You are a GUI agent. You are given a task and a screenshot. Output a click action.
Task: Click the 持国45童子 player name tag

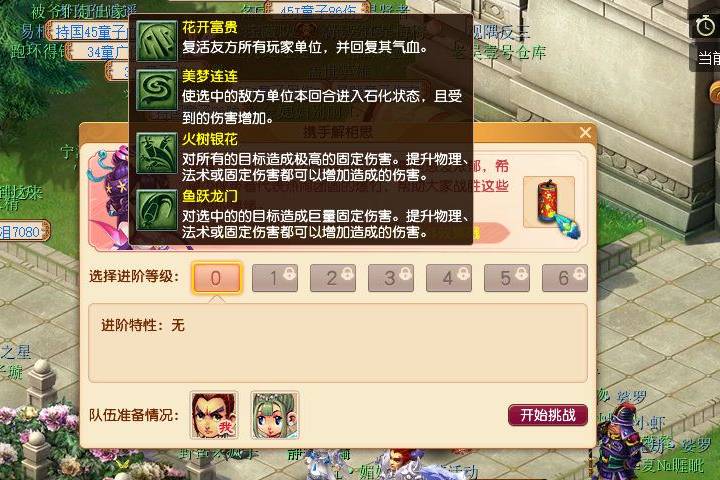pos(88,32)
